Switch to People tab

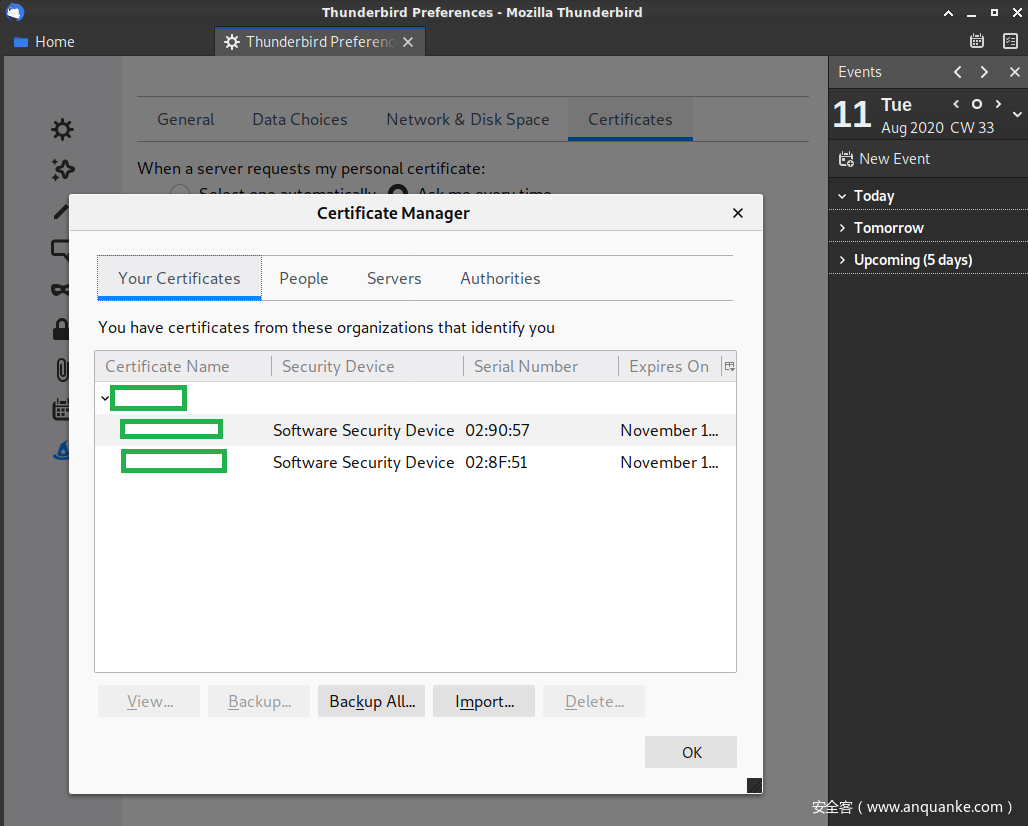[x=304, y=278]
